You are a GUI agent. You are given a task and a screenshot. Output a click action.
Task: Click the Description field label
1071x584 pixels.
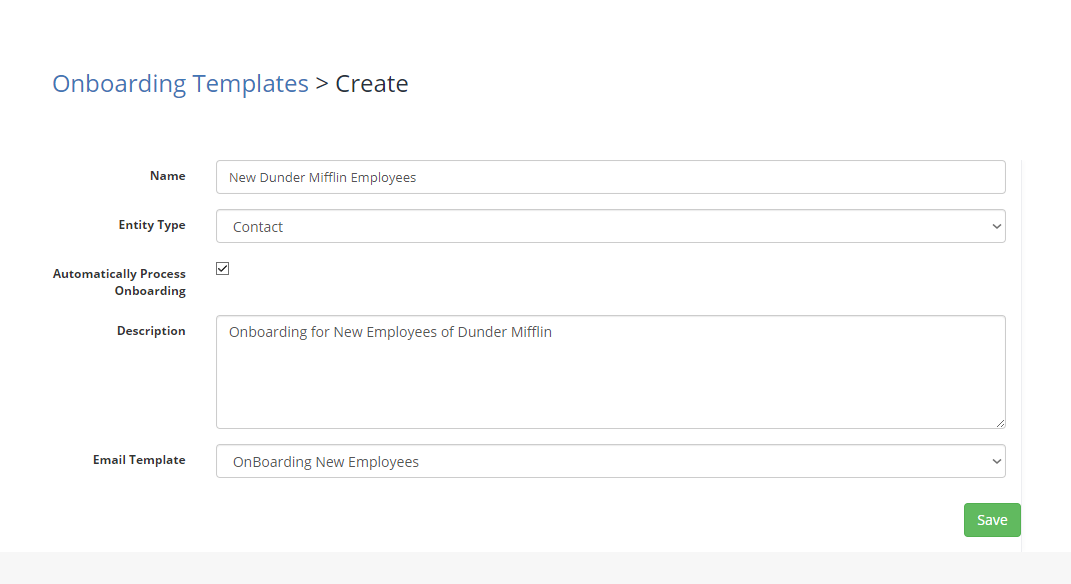point(151,331)
